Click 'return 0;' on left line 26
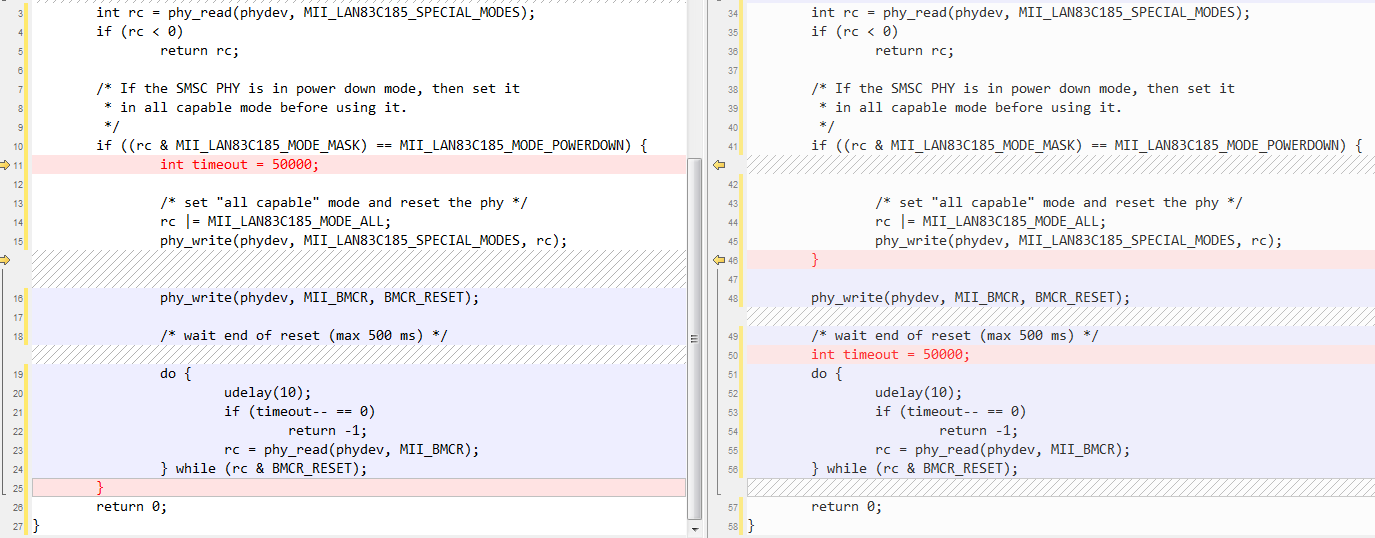 tap(131, 507)
